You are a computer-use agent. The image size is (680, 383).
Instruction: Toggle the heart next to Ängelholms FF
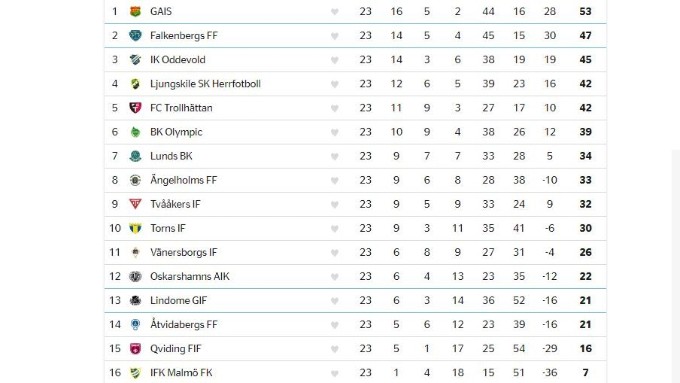coord(334,180)
